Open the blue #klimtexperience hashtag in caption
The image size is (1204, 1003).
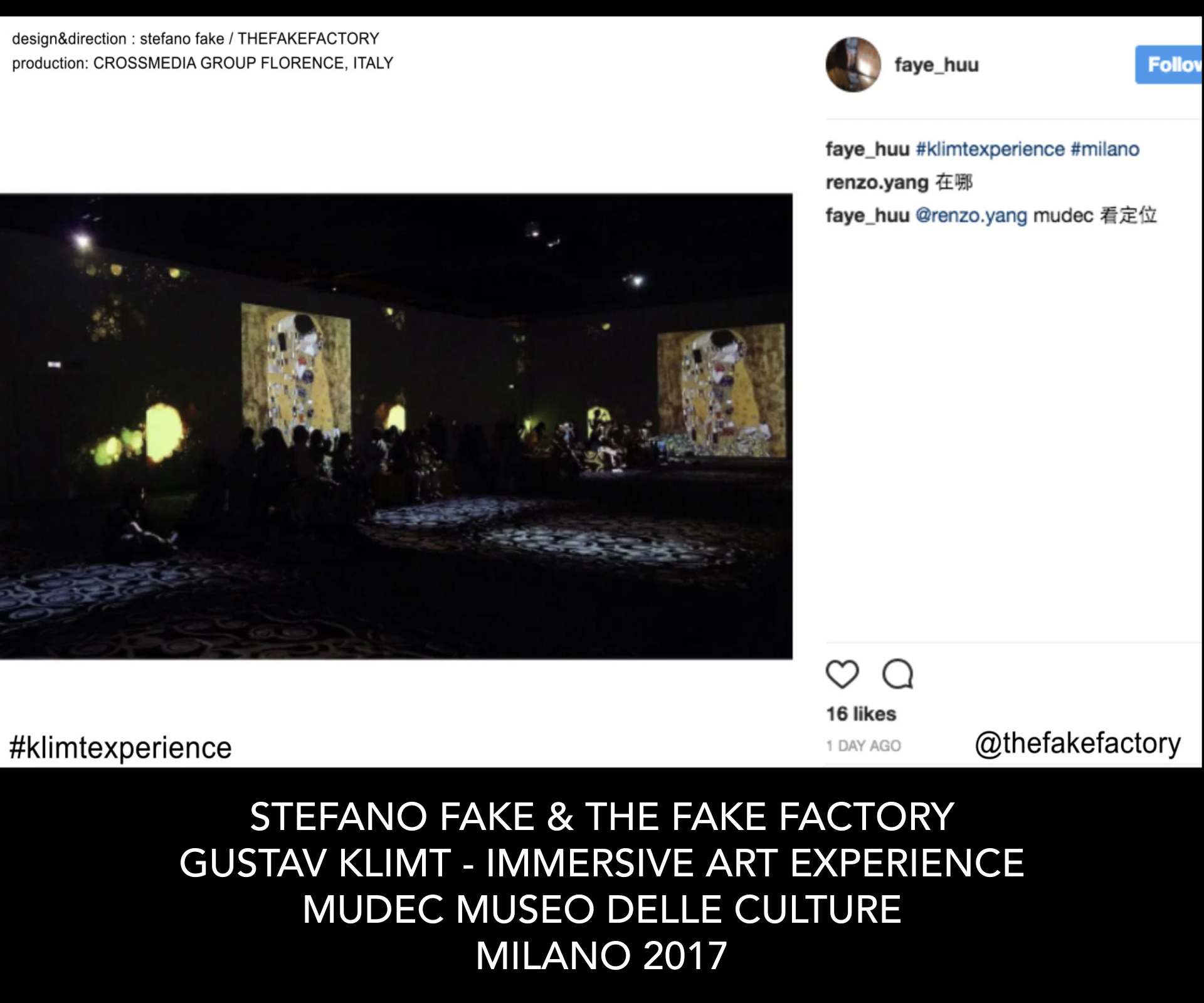[990, 149]
